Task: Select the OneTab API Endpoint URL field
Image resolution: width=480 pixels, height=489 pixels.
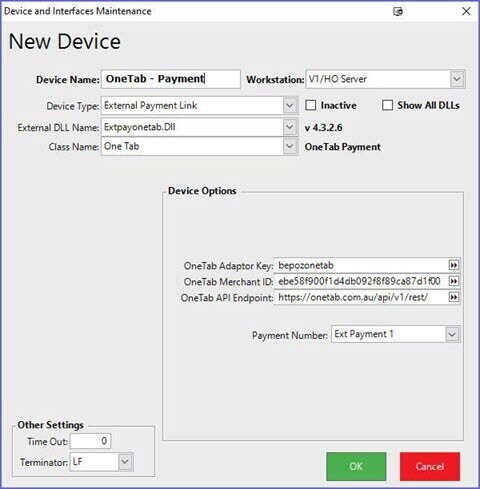Action: tap(361, 297)
